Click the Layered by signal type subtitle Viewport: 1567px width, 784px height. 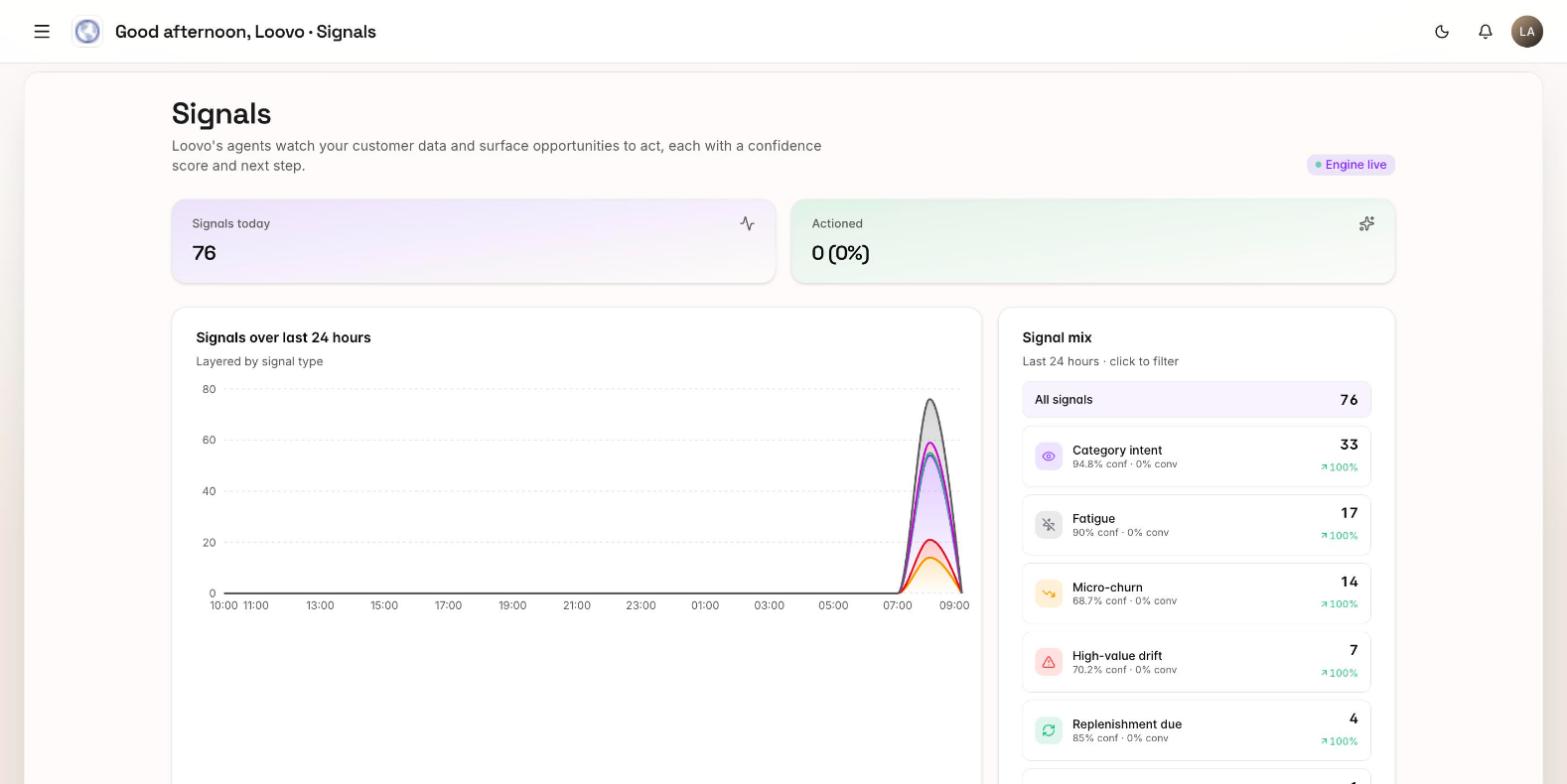point(259,362)
